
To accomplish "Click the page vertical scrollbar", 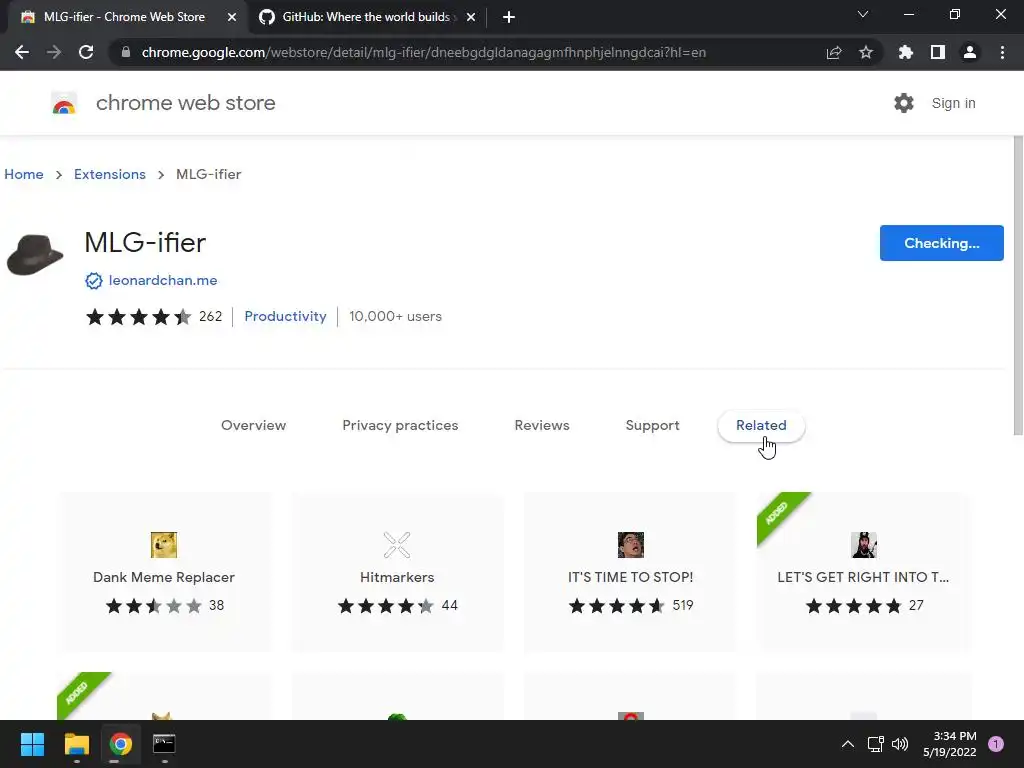I will pos(1018,285).
